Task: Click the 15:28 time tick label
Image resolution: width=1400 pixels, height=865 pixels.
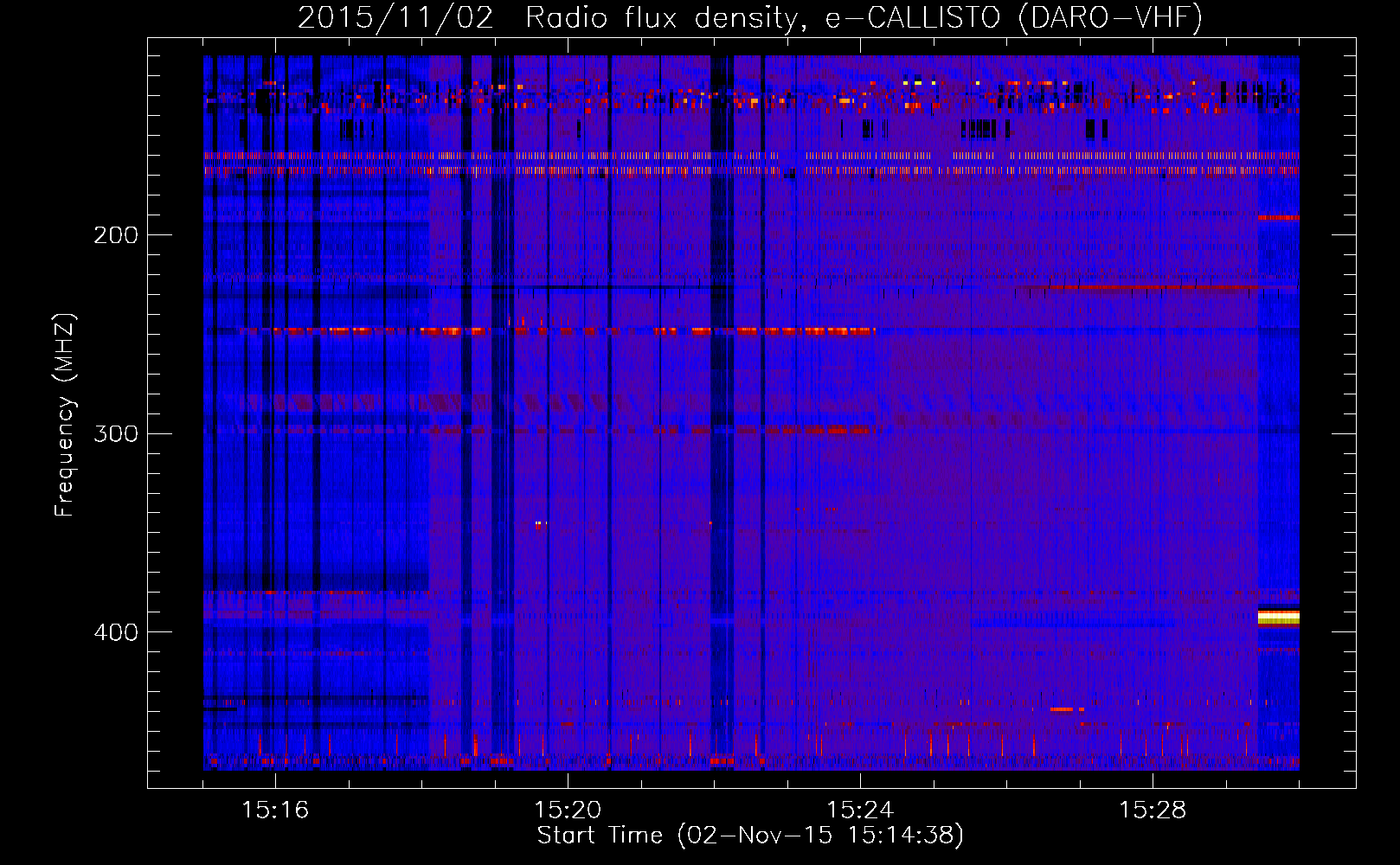Action: click(1153, 811)
